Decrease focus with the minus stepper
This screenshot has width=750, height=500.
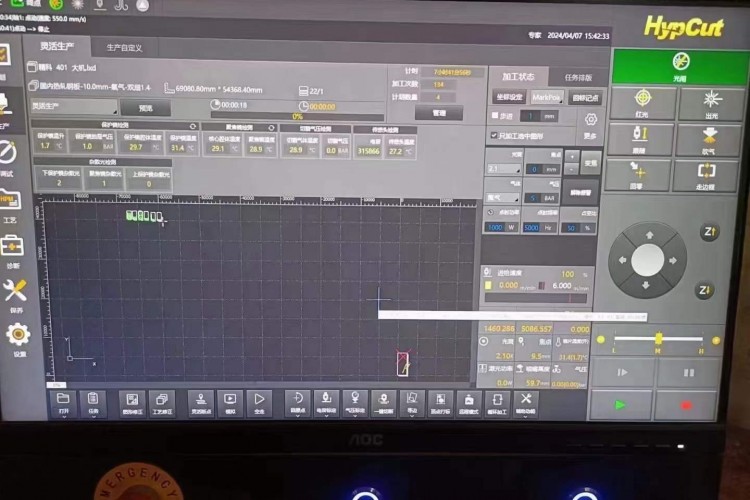[572, 169]
